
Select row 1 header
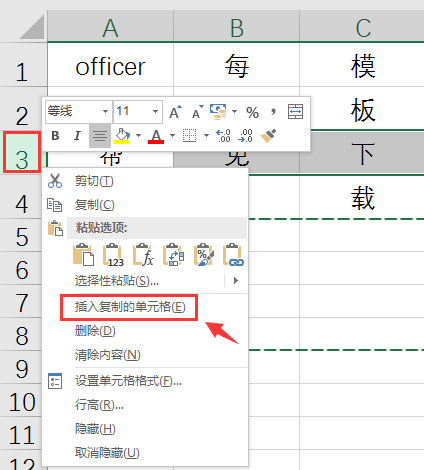22,65
